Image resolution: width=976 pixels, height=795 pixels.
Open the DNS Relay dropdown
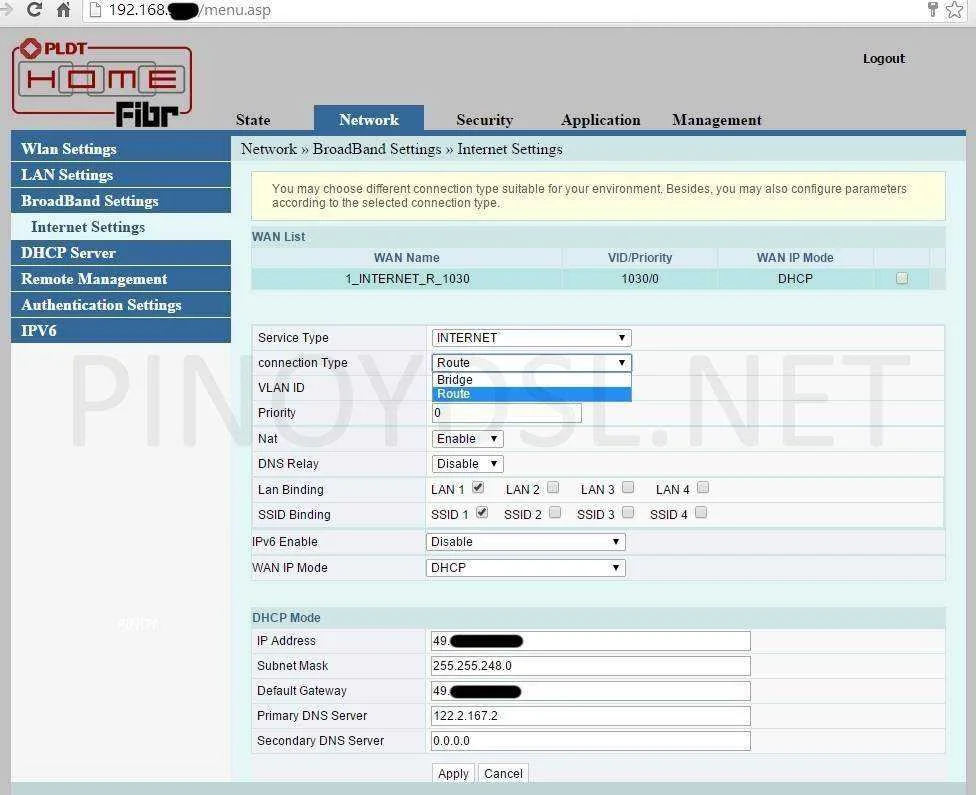[467, 464]
